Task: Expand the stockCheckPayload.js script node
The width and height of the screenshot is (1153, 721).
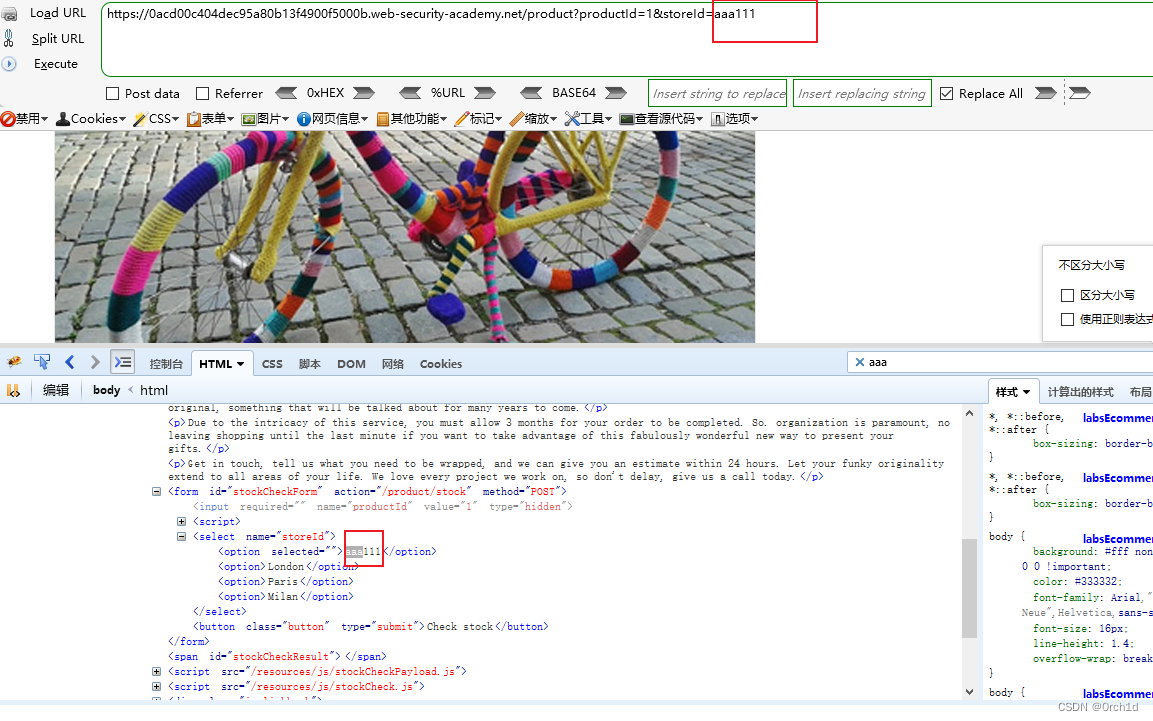Action: pos(157,671)
